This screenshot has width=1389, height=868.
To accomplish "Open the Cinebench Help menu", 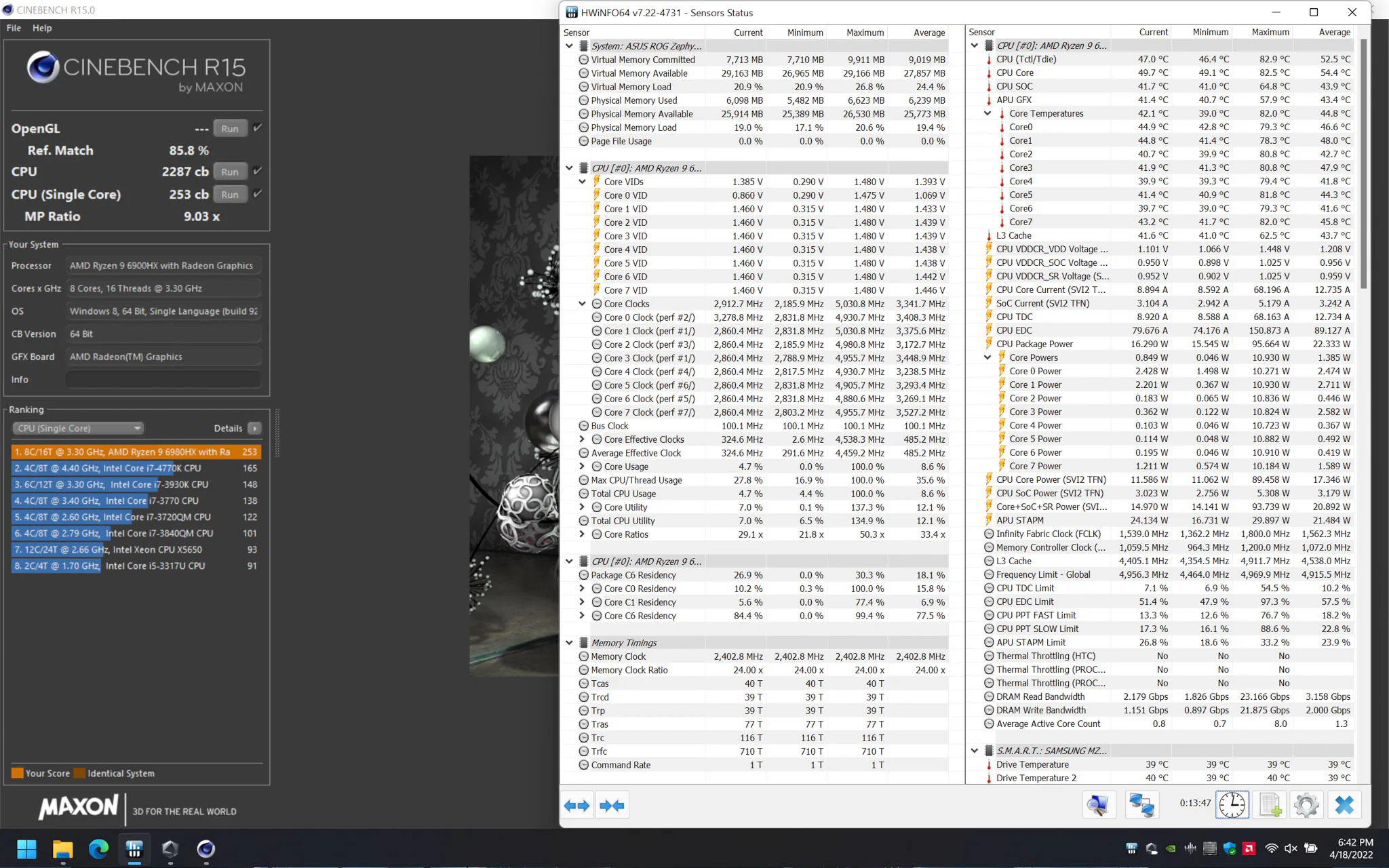I will pyautogui.click(x=42, y=28).
